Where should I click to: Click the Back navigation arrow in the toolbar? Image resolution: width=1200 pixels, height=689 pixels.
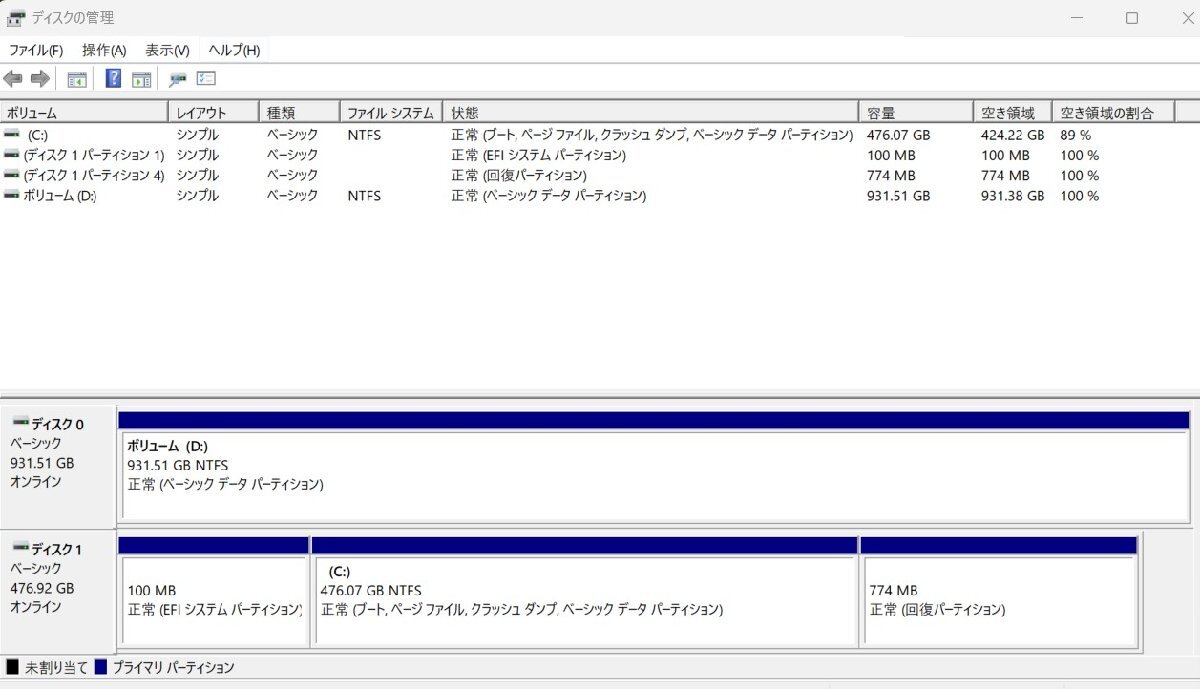(13, 78)
